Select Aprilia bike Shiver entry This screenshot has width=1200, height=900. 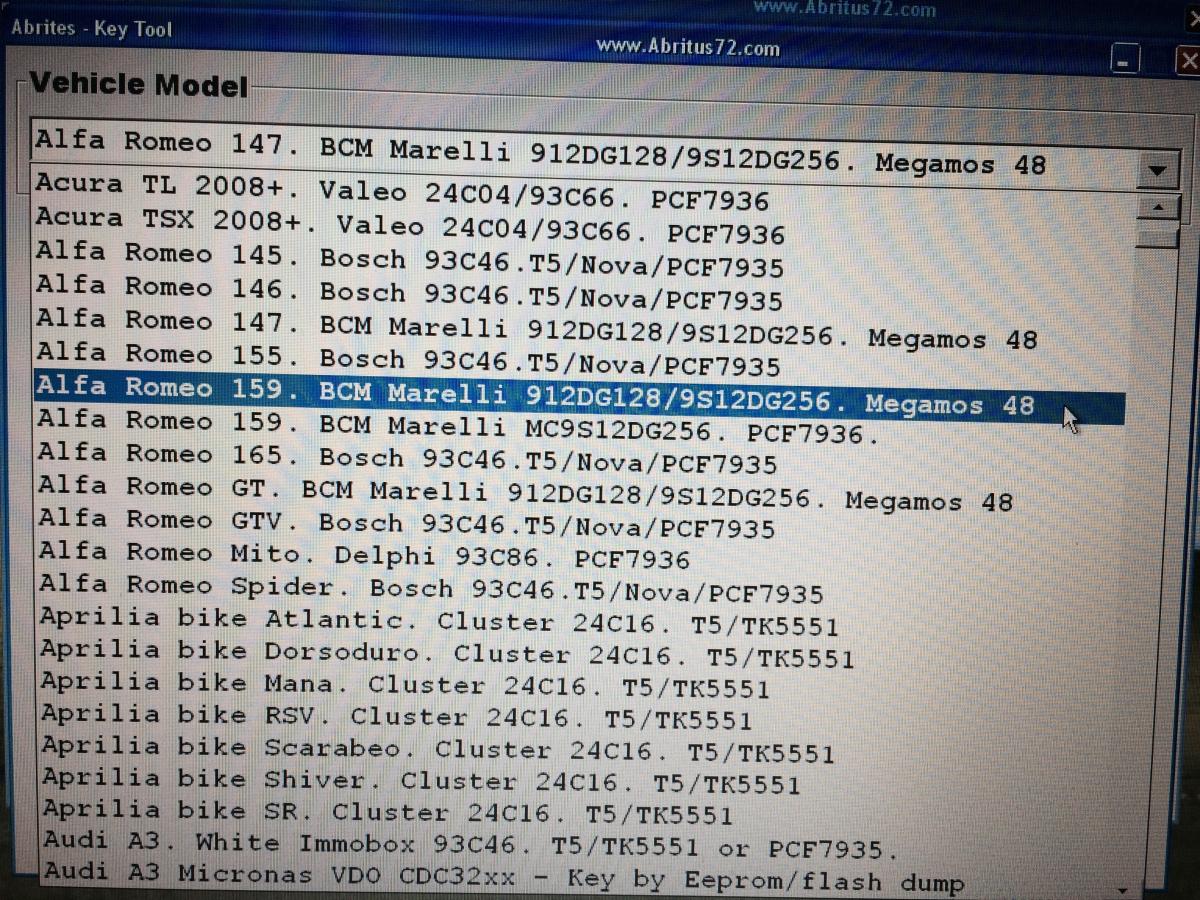pyautogui.click(x=421, y=781)
